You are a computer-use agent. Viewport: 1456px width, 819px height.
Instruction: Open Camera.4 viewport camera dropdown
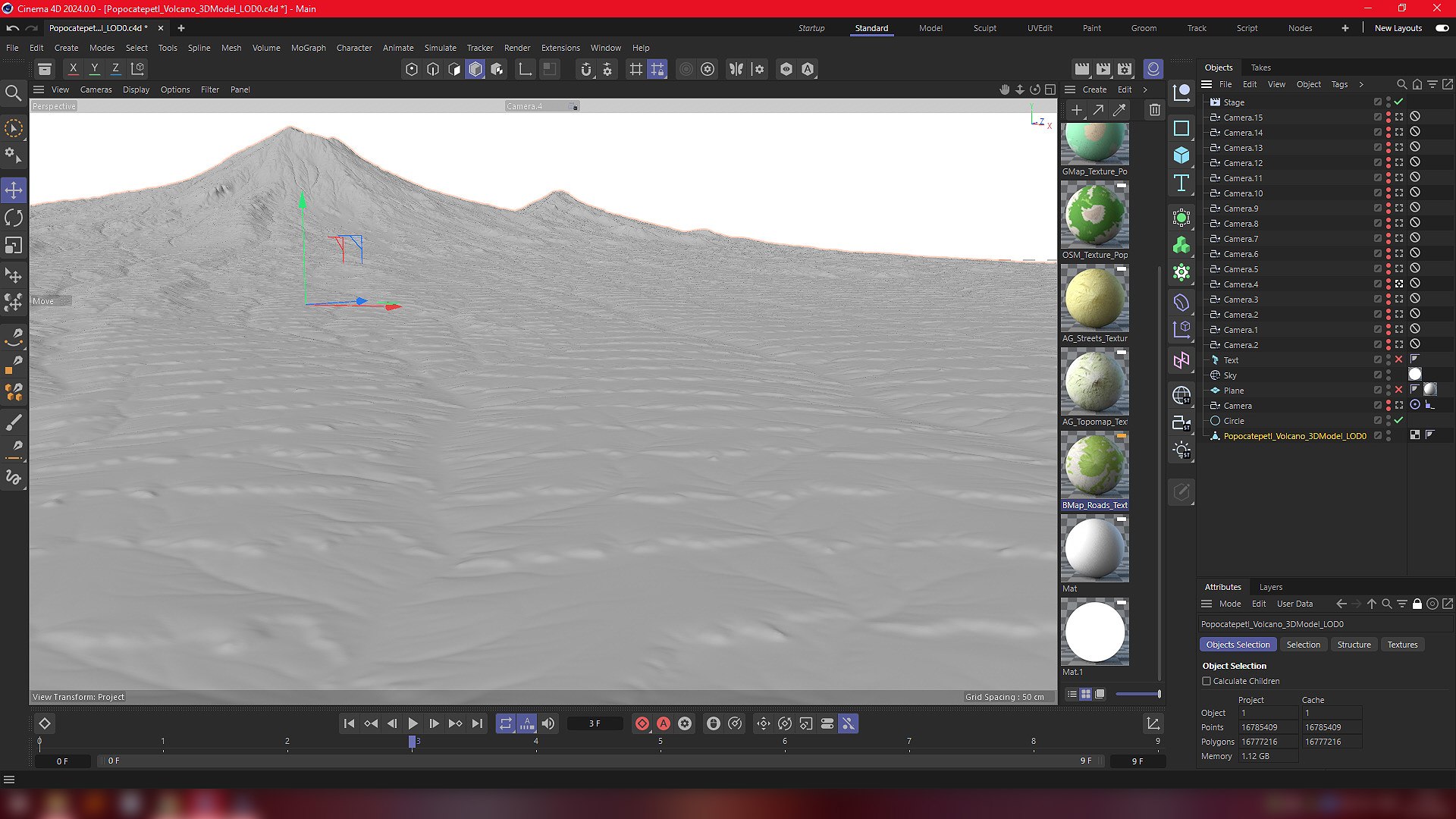[x=543, y=106]
